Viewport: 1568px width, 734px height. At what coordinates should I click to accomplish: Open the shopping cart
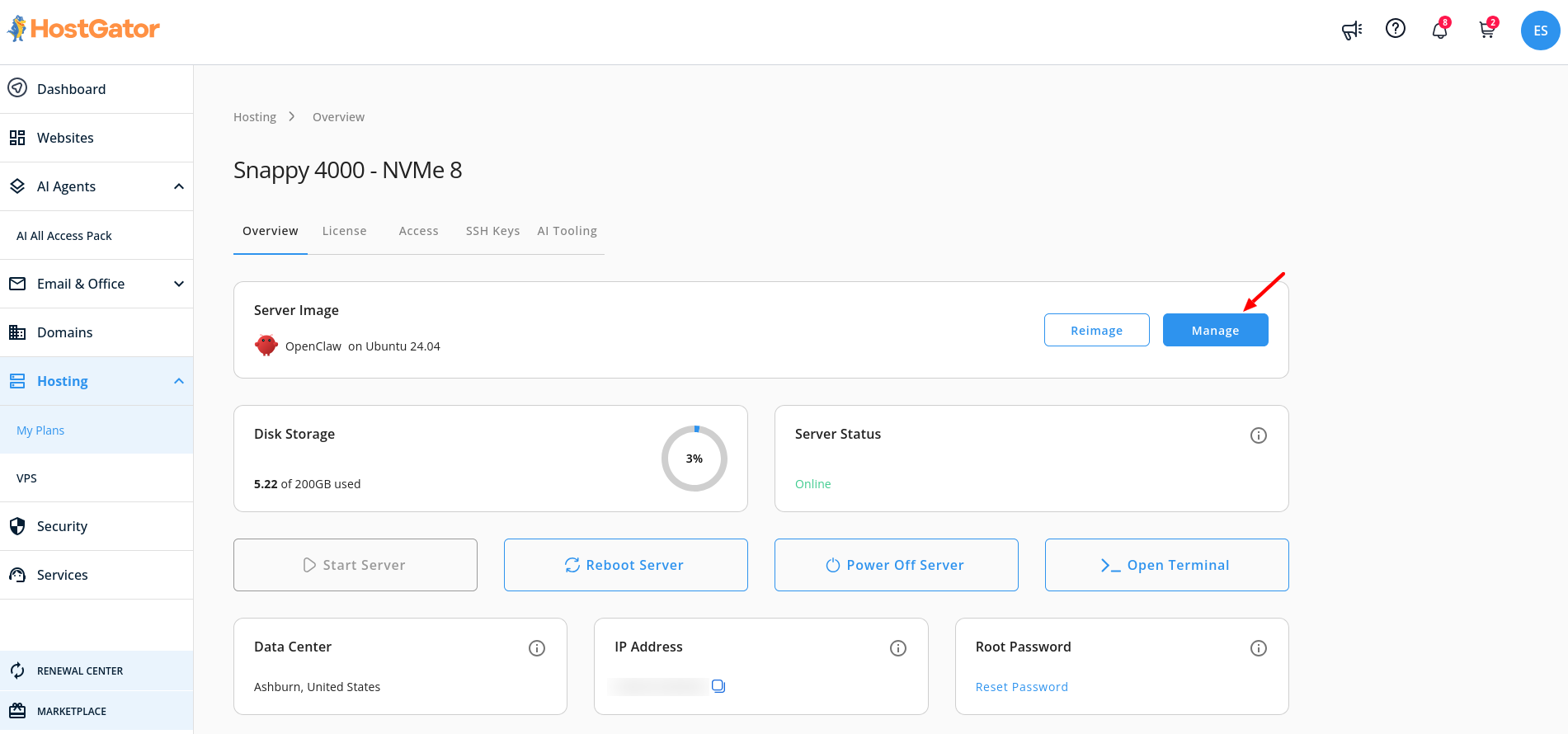(1487, 30)
